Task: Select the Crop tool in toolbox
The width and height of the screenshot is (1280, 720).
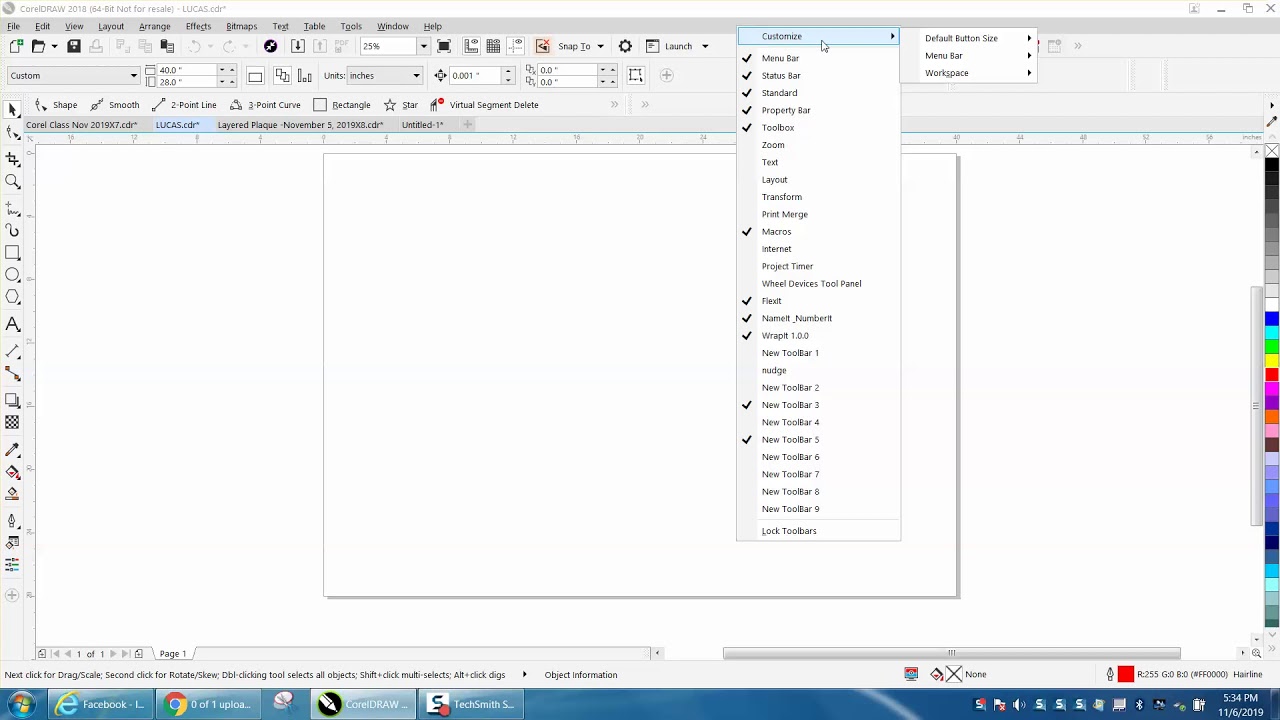Action: click(12, 159)
